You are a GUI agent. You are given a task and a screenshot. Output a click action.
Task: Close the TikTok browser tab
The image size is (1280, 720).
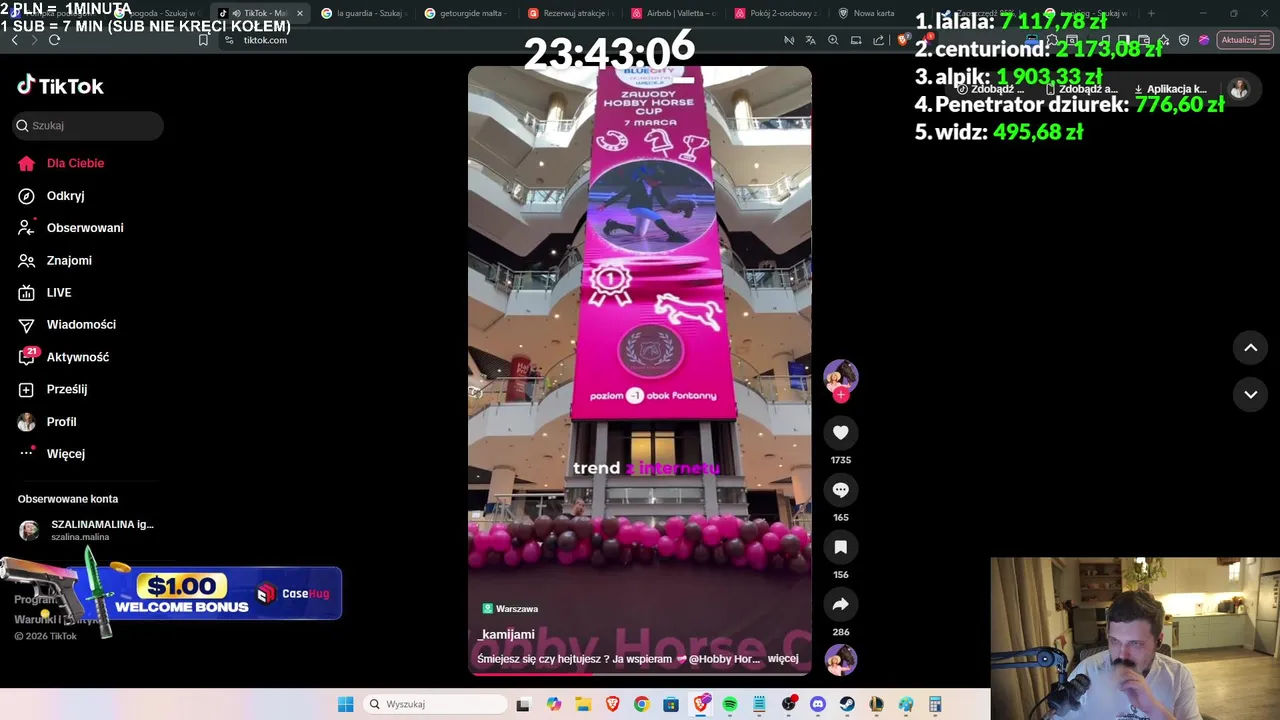click(x=299, y=13)
